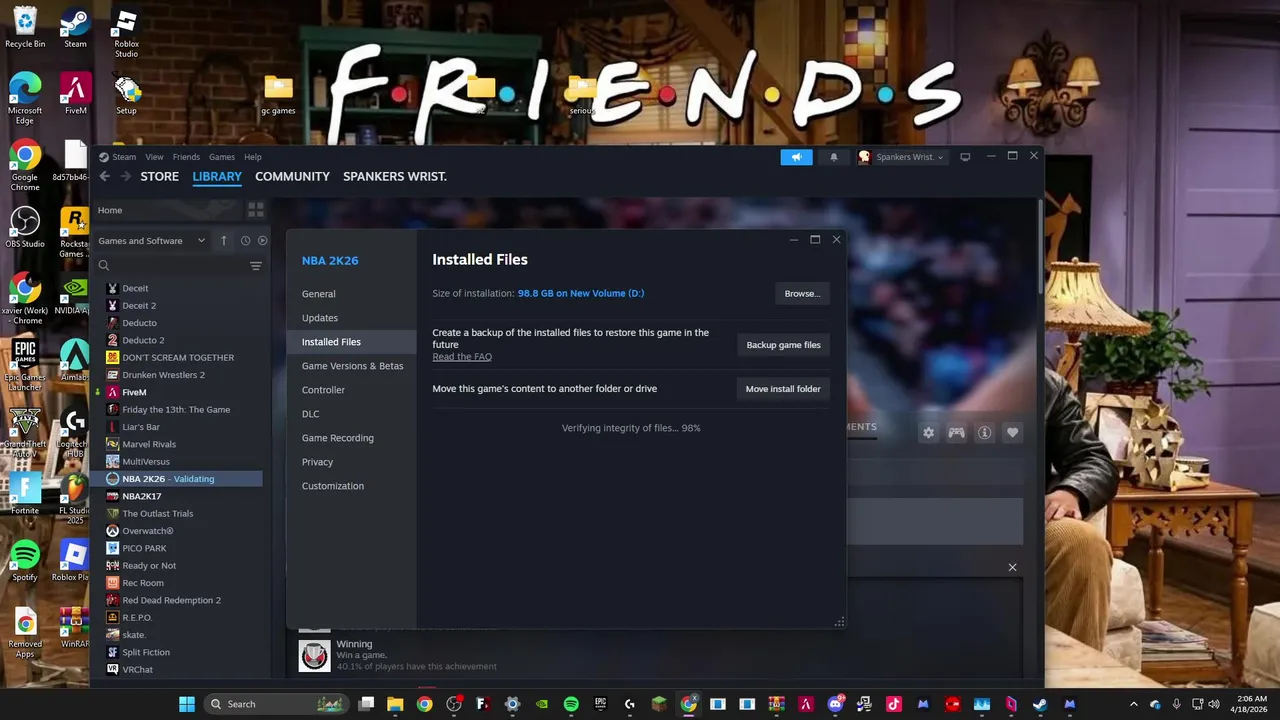This screenshot has height=720, width=1280.
Task: Open the Help menu
Action: (x=253, y=157)
